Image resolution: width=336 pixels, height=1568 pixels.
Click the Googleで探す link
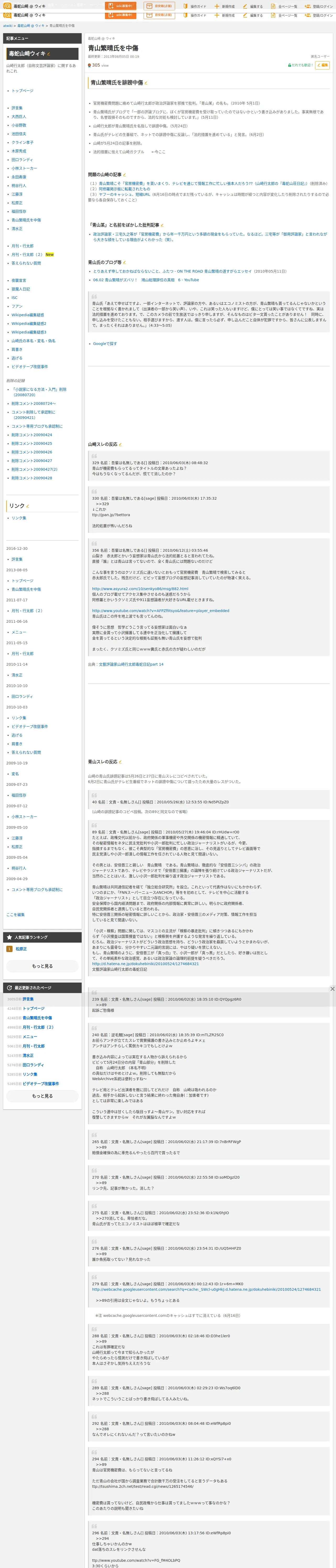point(105,344)
